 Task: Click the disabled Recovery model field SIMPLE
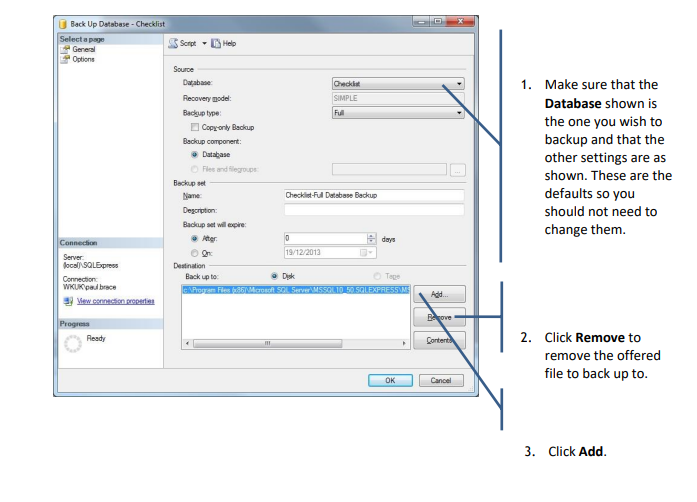coord(398,98)
